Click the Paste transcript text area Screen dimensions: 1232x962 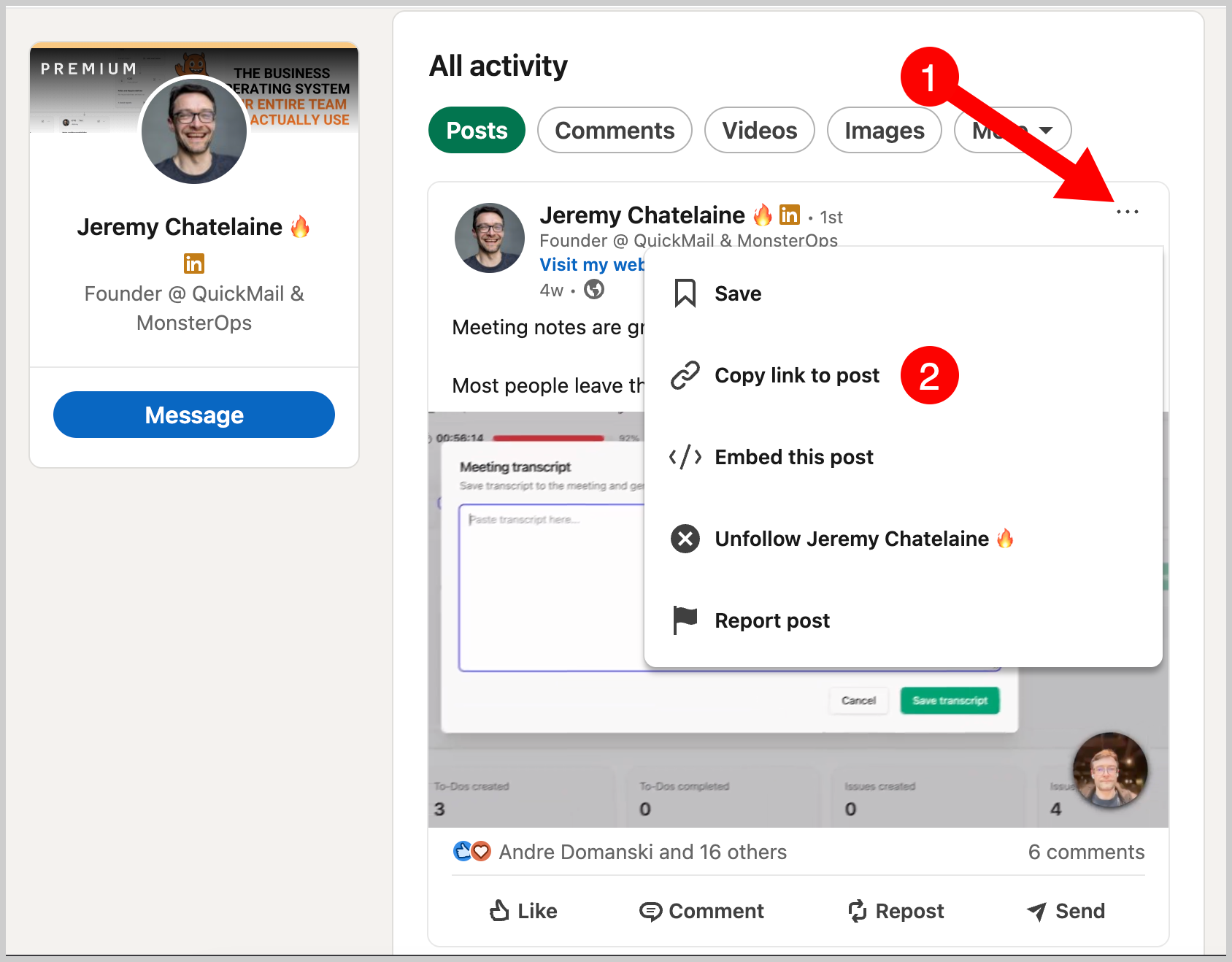[551, 588]
